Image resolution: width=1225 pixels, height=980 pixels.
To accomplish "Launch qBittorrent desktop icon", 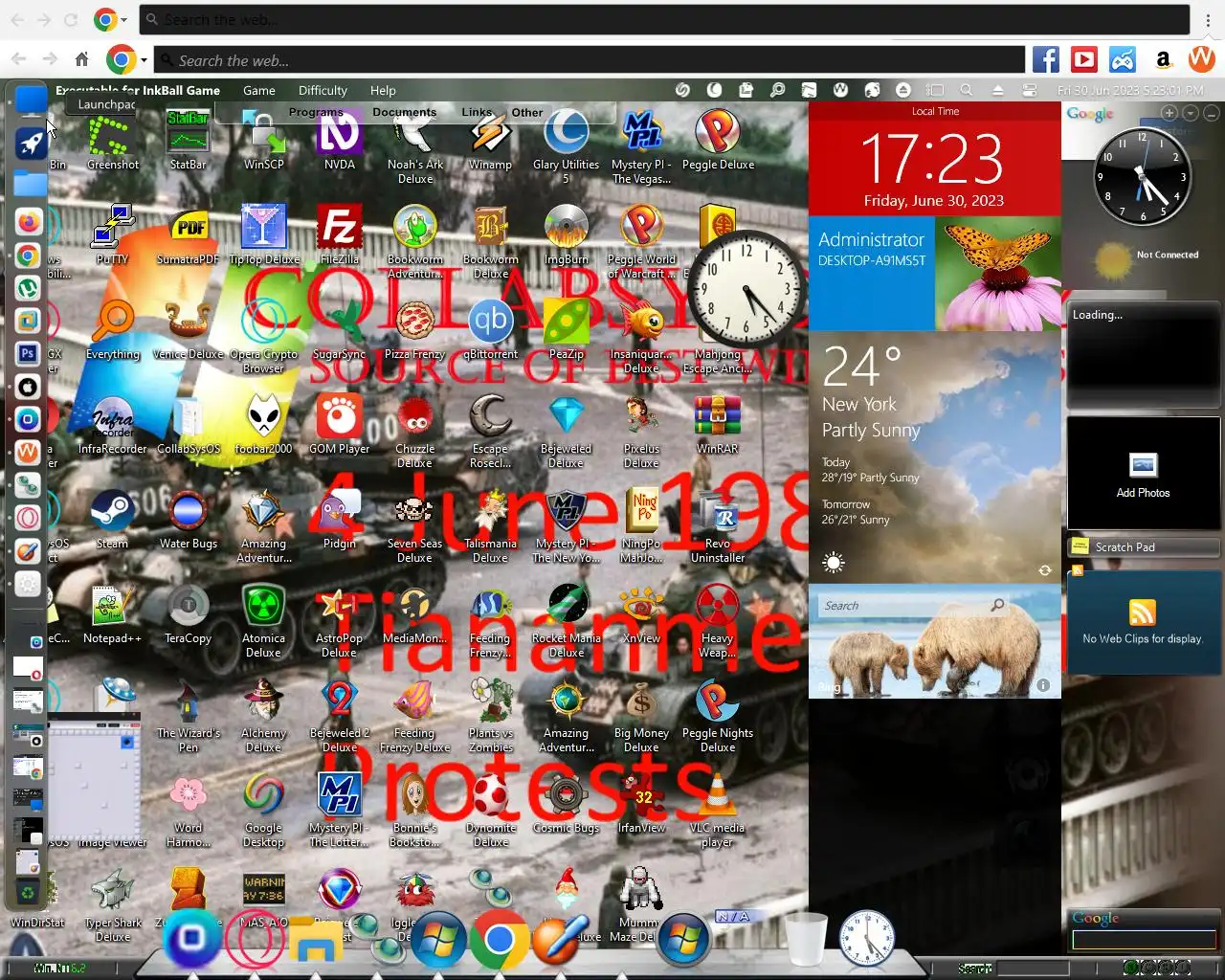I will point(490,329).
